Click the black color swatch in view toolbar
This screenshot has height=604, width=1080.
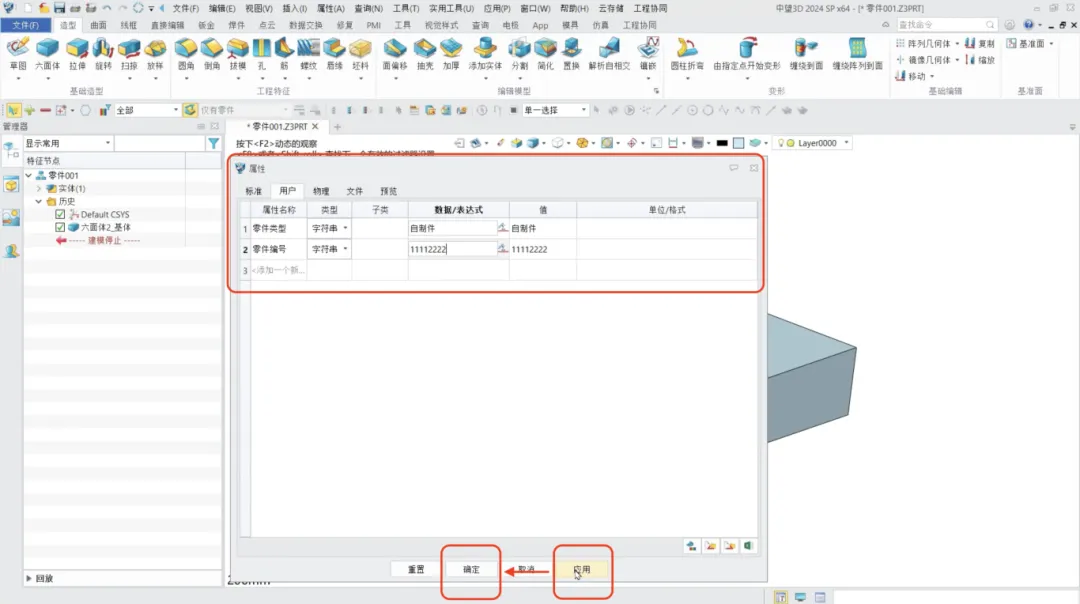(721, 143)
